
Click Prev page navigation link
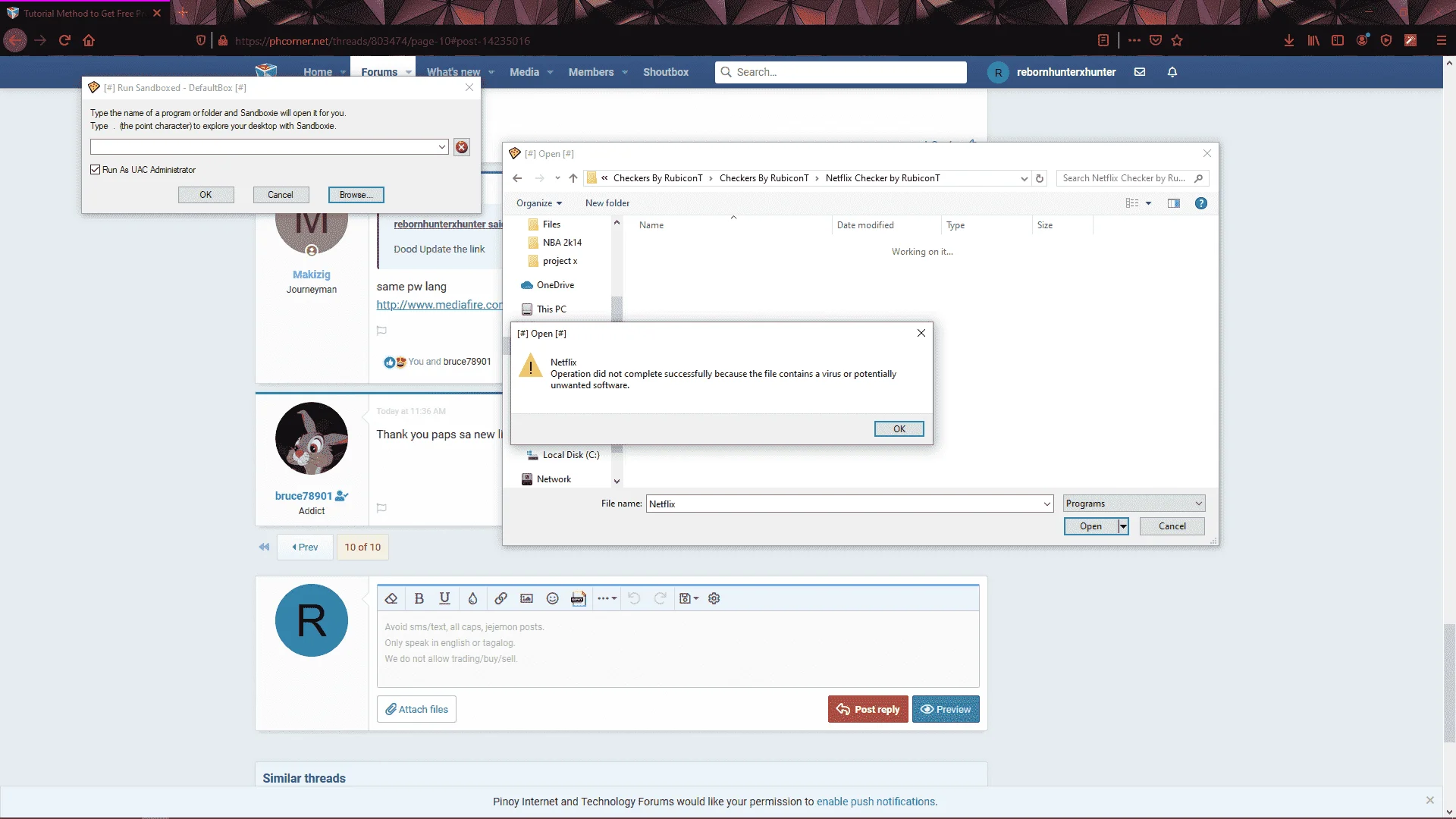tap(305, 547)
